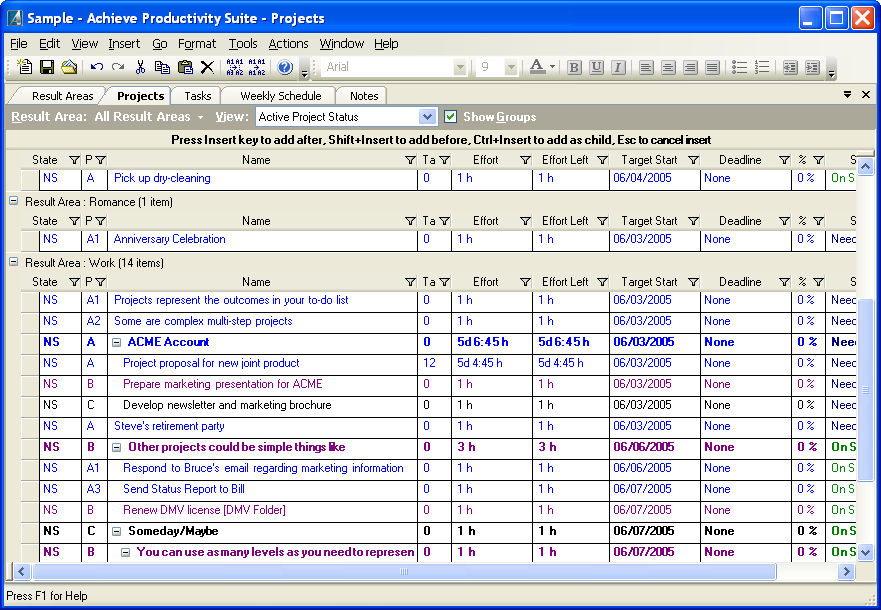Justify the text
Screen dimensions: 881x610
coord(712,67)
